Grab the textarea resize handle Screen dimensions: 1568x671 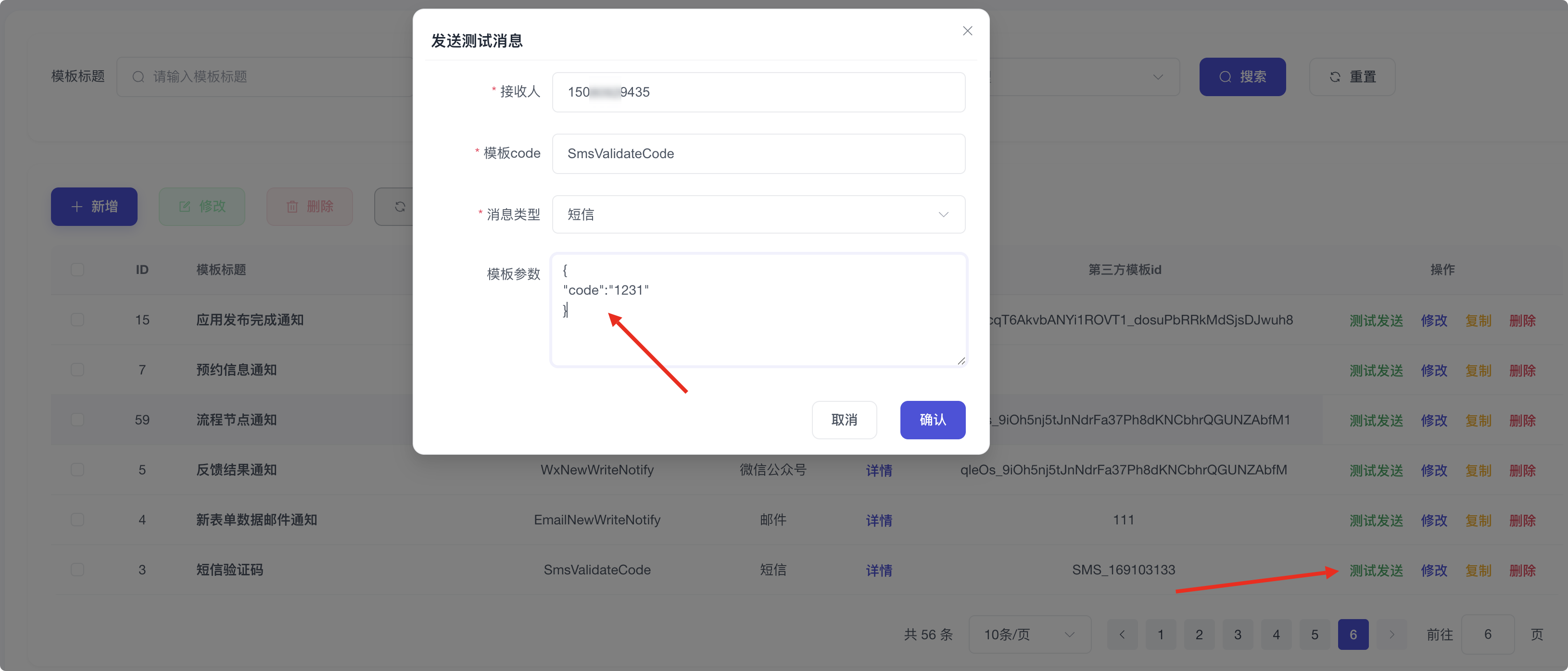coord(961,361)
